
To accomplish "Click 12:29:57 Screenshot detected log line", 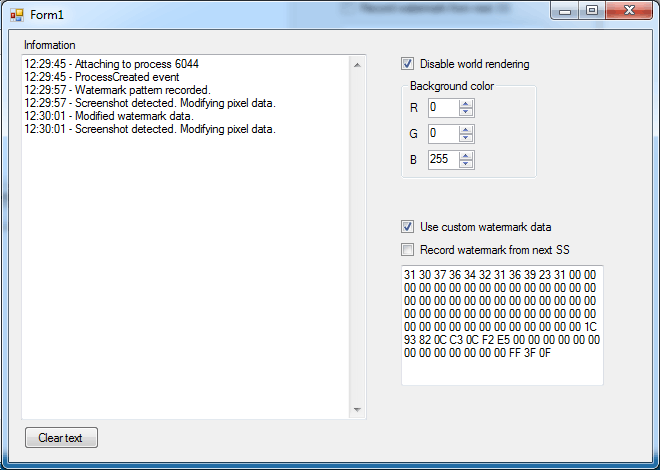I will [150, 103].
